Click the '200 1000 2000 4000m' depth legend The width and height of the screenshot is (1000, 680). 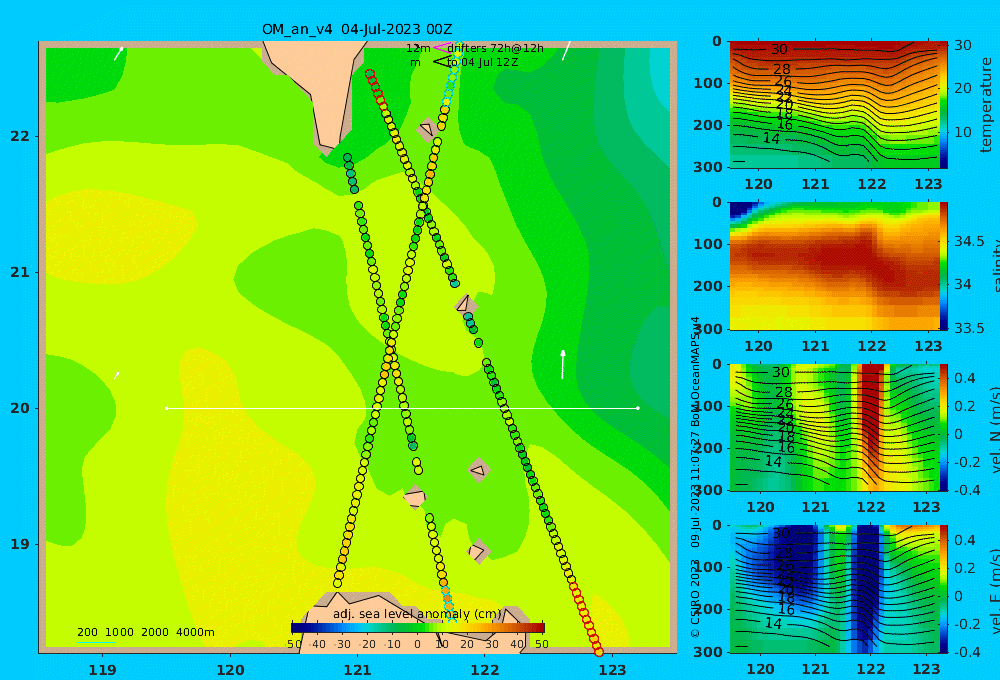click(146, 632)
